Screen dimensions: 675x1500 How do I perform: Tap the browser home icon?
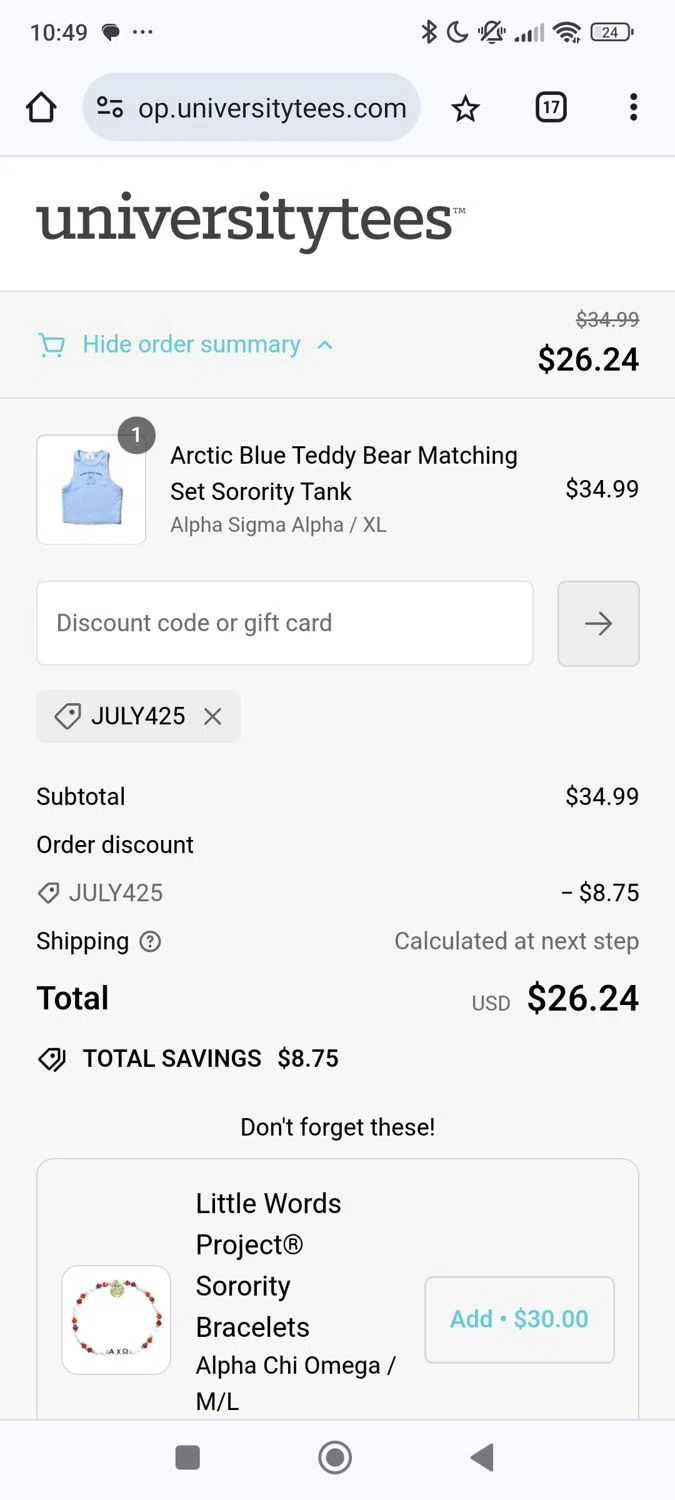[41, 108]
